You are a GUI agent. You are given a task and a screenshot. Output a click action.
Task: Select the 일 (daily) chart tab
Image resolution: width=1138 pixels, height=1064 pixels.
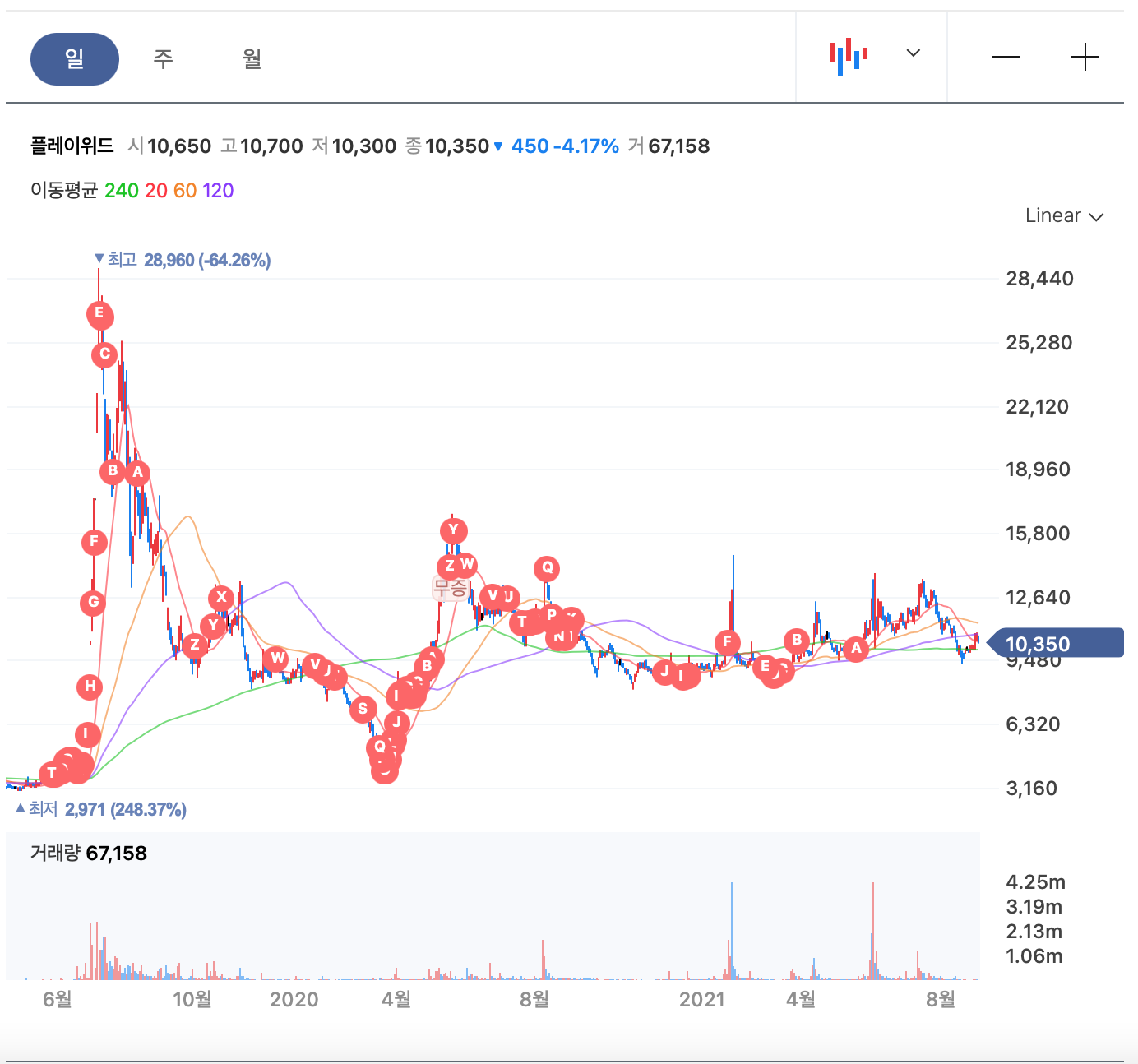point(75,59)
